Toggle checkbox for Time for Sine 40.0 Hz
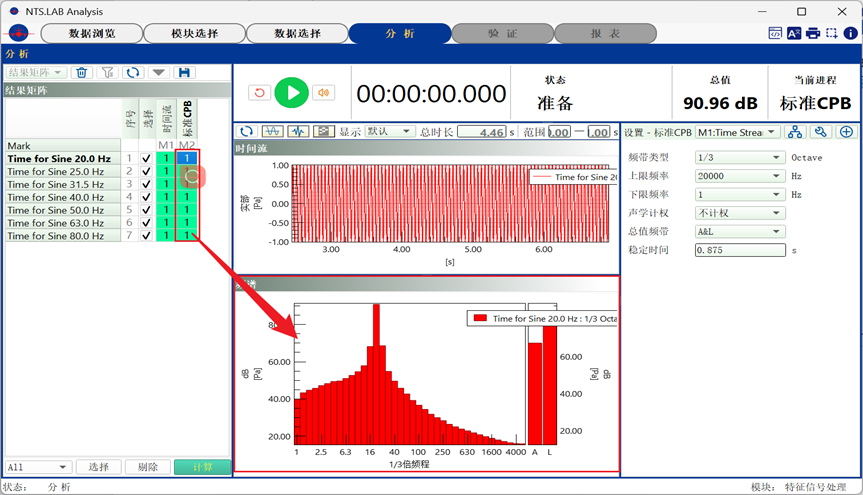 click(147, 197)
